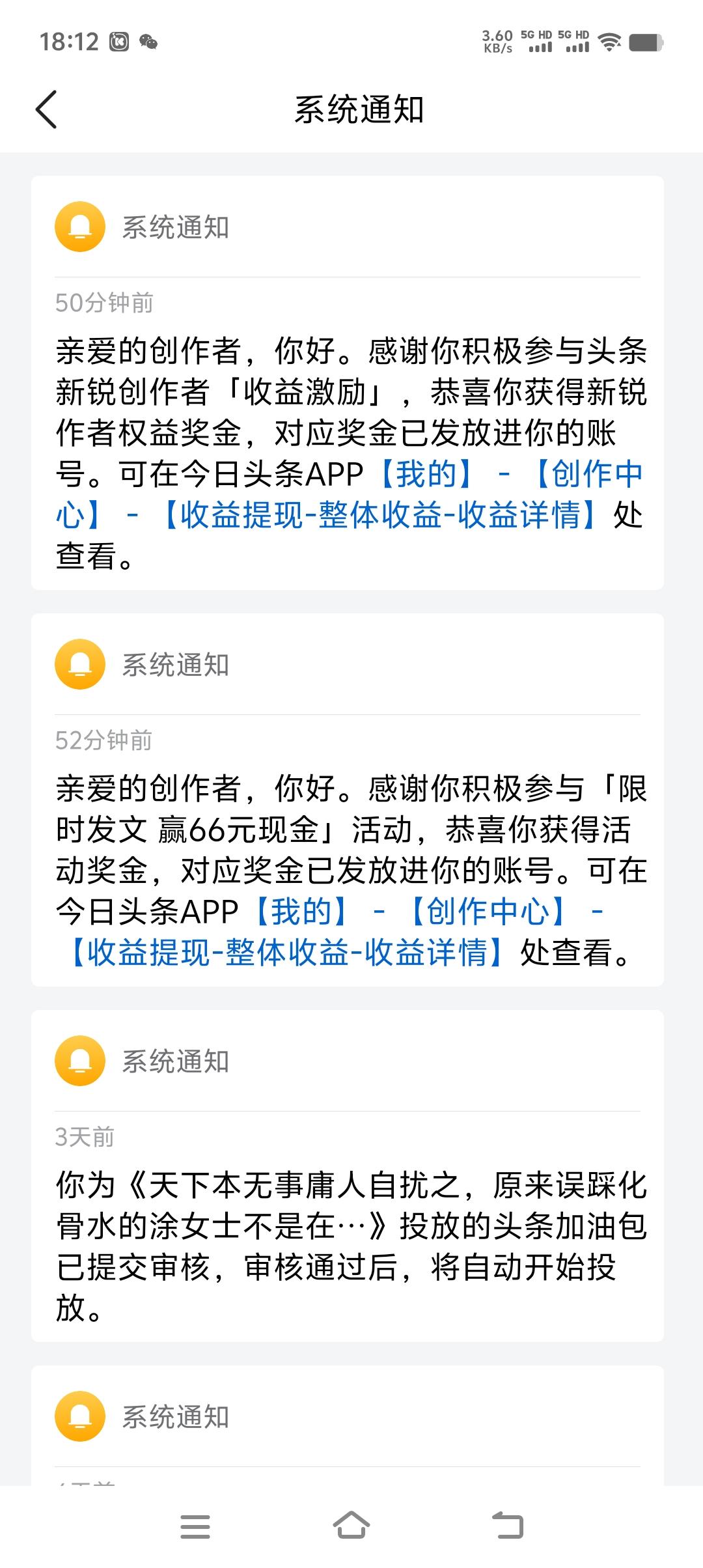
Task: Open 【创作中心】 link in second notification
Action: (488, 911)
